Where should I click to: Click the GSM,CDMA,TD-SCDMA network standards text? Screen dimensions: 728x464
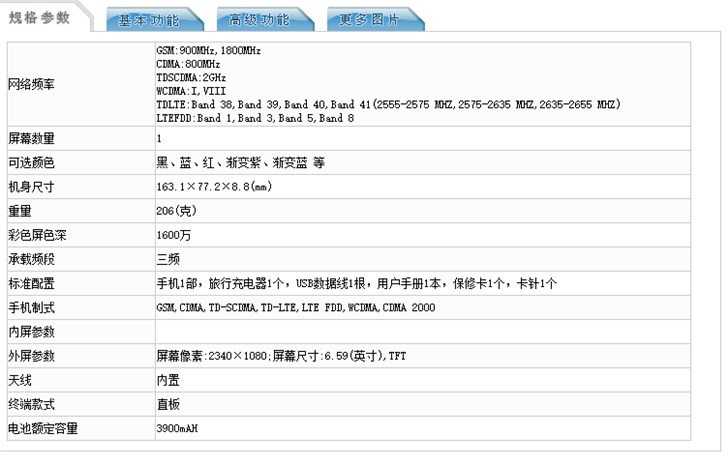[x=296, y=307]
